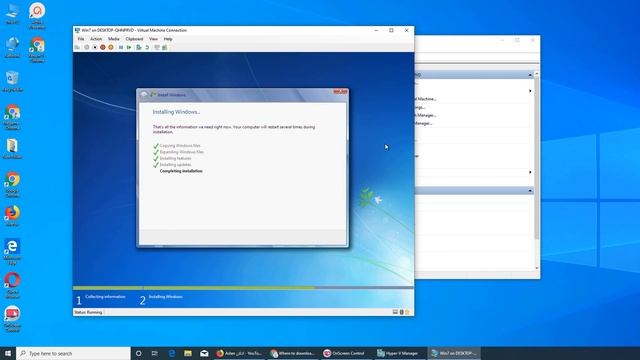Click the 'Status: Running' status bar text

pyautogui.click(x=88, y=312)
